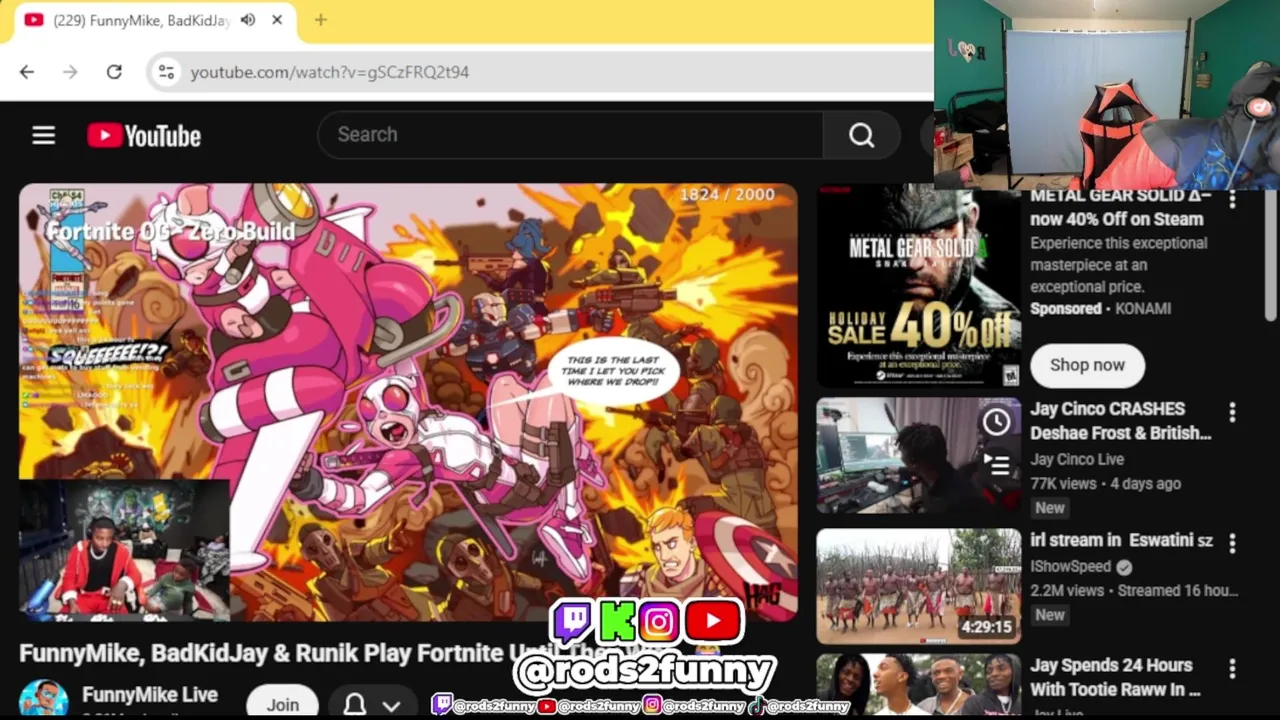
Task: Open options menu for Metal Gear ad
Action: (x=1232, y=200)
